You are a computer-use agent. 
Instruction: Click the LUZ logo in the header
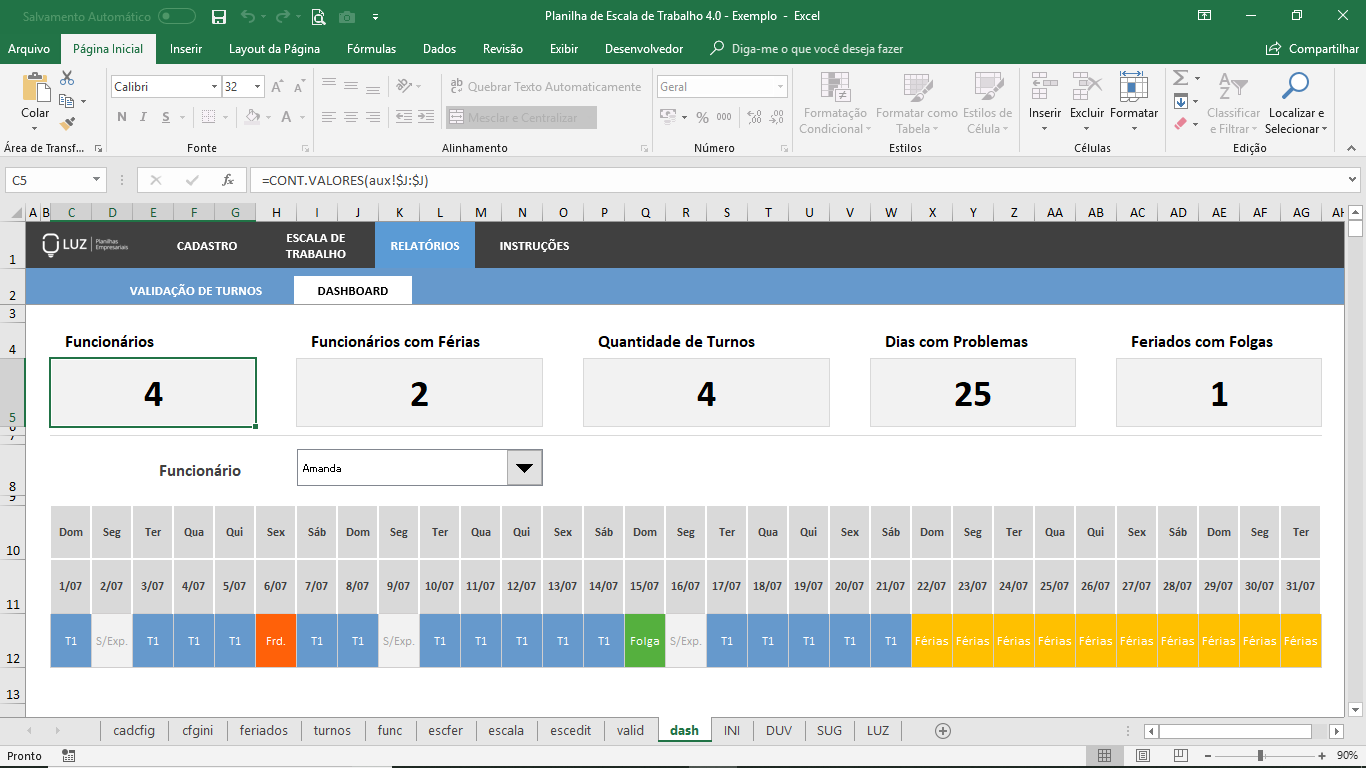[86, 245]
